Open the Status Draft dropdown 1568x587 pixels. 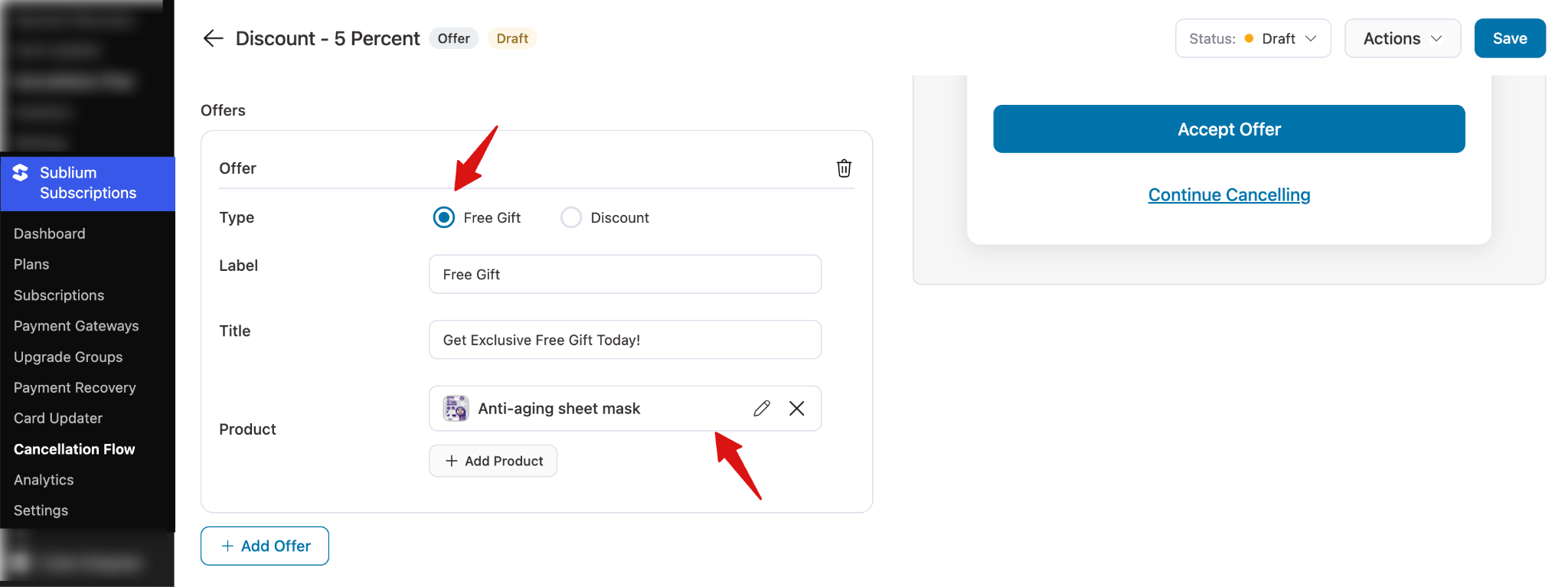pos(1253,38)
